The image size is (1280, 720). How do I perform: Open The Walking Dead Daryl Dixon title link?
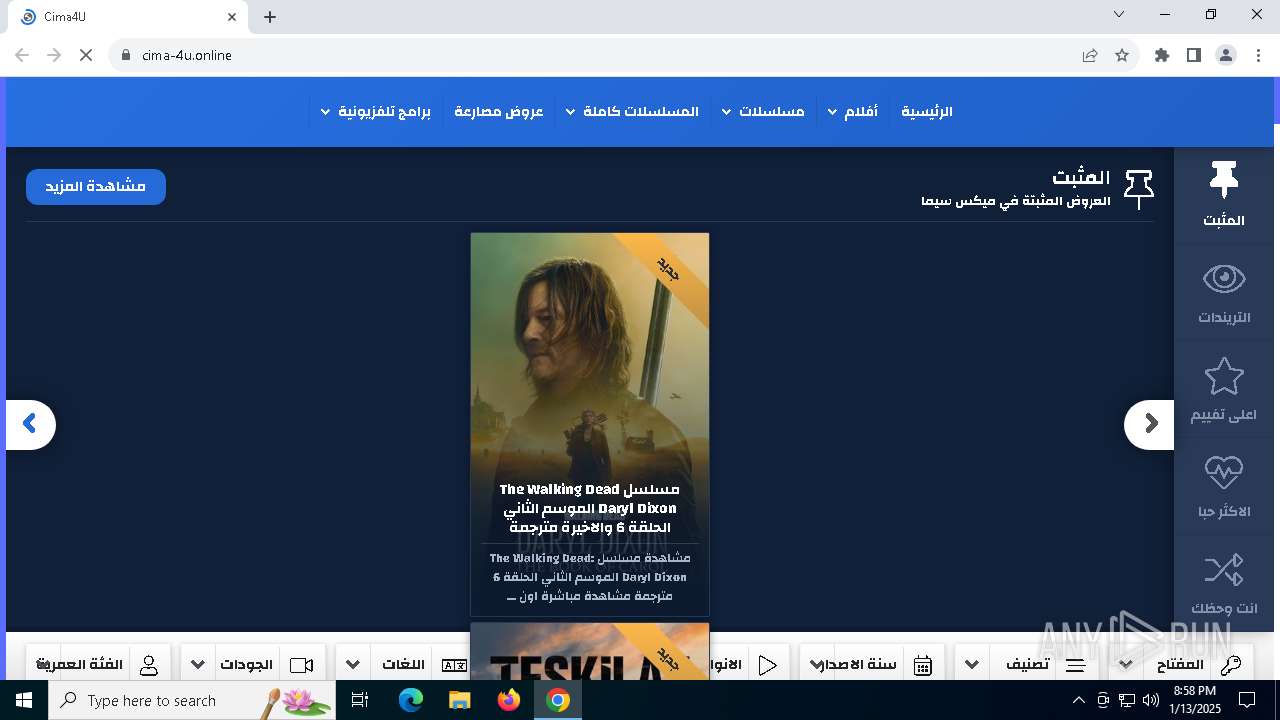[589, 508]
